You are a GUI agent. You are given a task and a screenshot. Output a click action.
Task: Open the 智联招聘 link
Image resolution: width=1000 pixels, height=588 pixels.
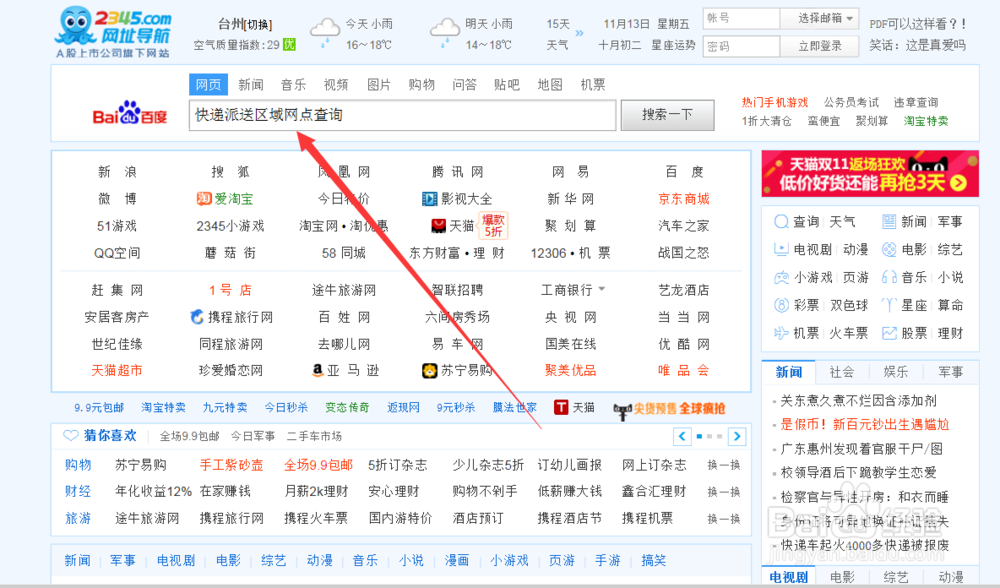coord(457,290)
